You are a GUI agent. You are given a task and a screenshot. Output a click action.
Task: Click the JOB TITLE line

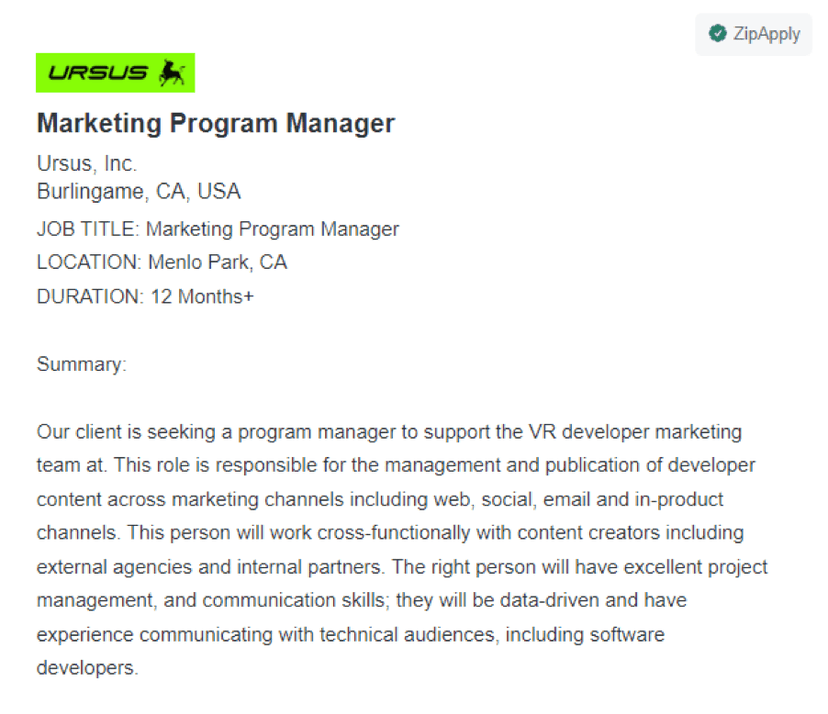[x=217, y=228]
